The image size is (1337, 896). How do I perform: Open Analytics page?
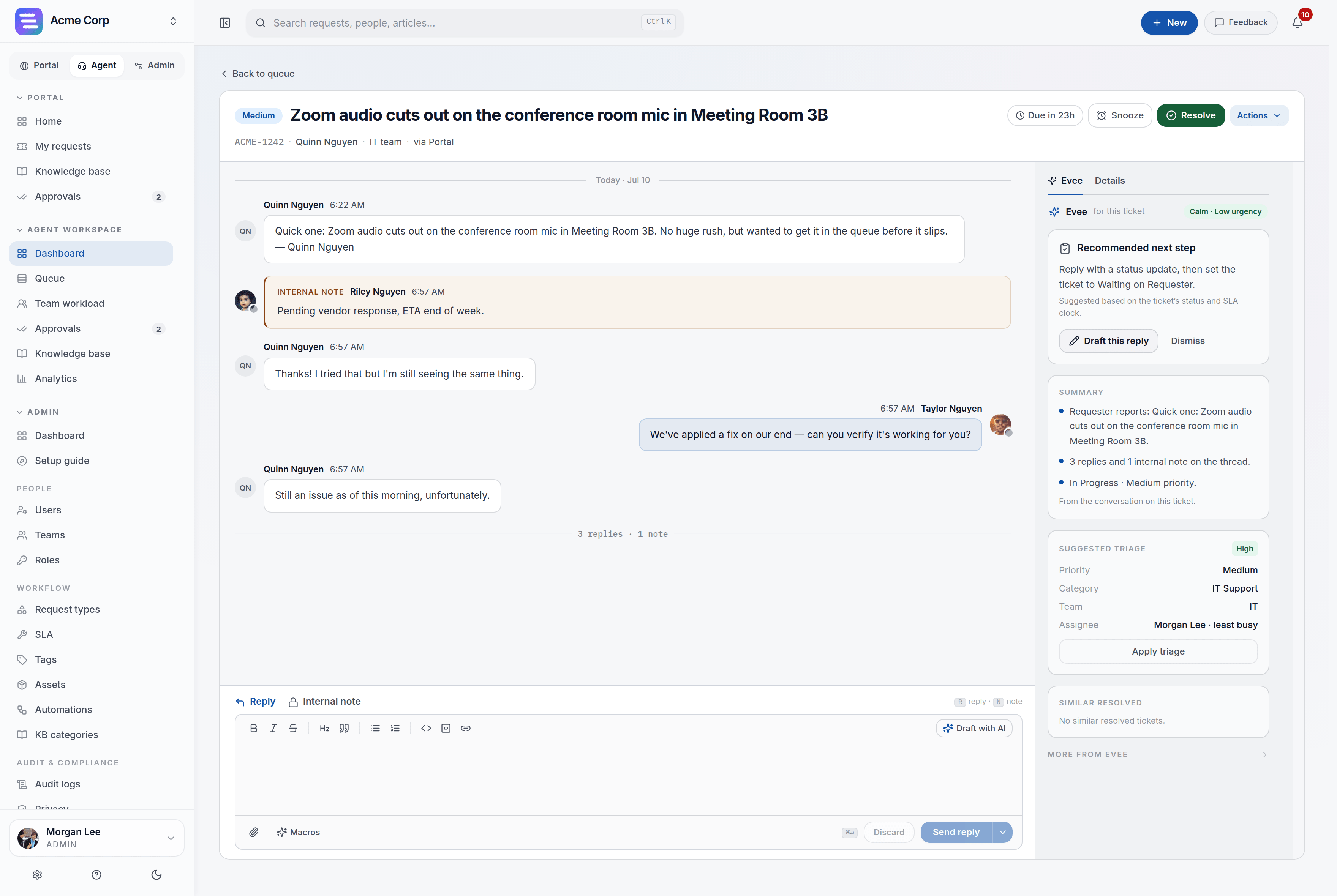point(91,378)
